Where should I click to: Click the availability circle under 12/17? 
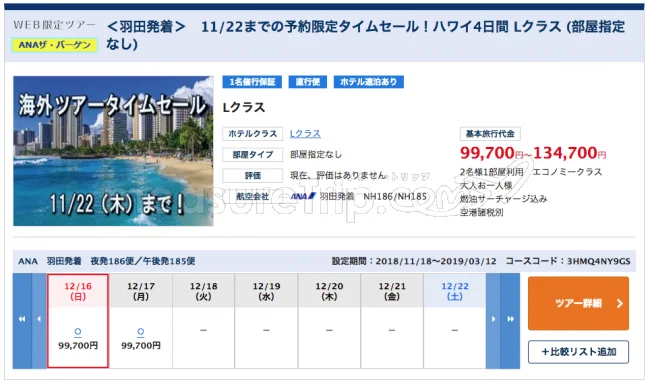click(x=141, y=332)
